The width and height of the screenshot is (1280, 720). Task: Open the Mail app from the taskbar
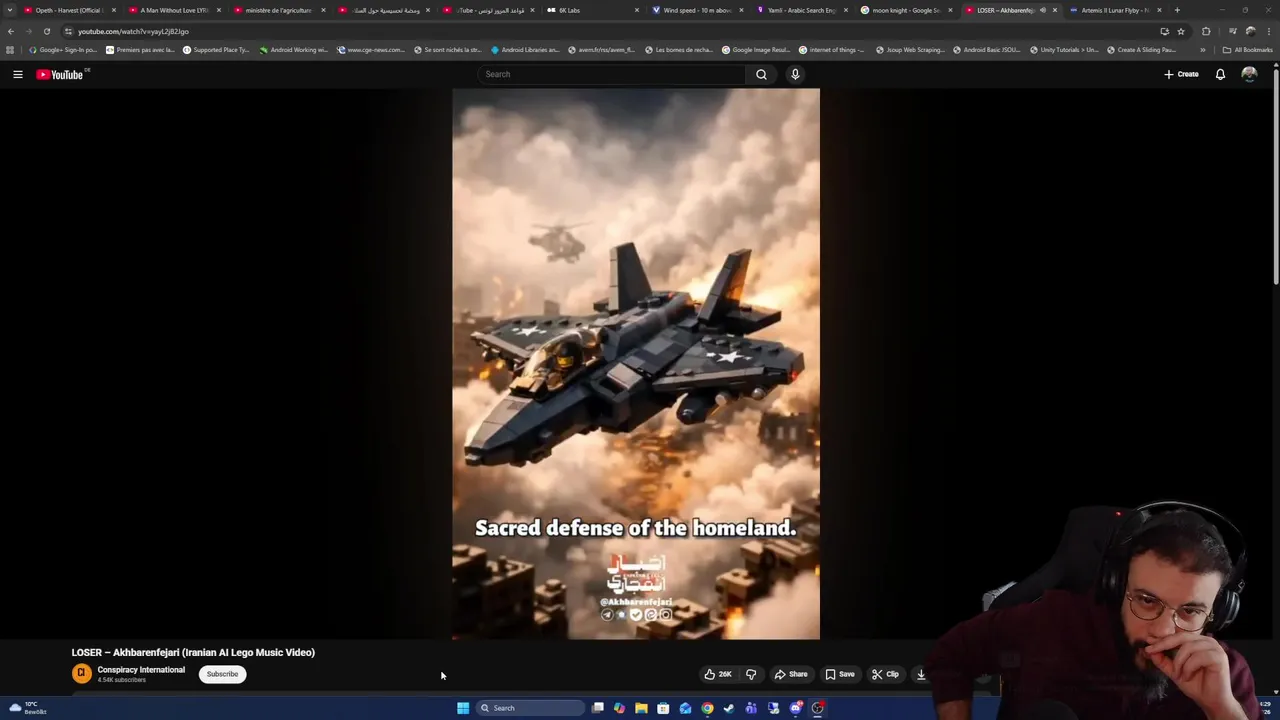[685, 708]
